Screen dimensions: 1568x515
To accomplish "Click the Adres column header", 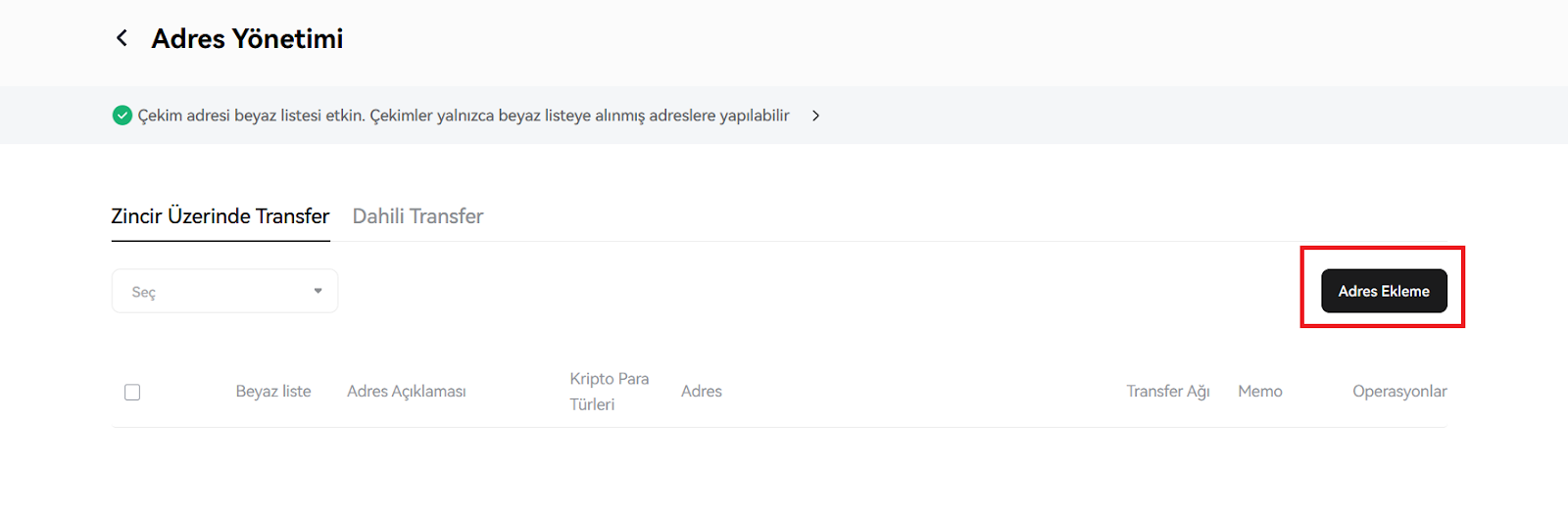I will click(702, 392).
